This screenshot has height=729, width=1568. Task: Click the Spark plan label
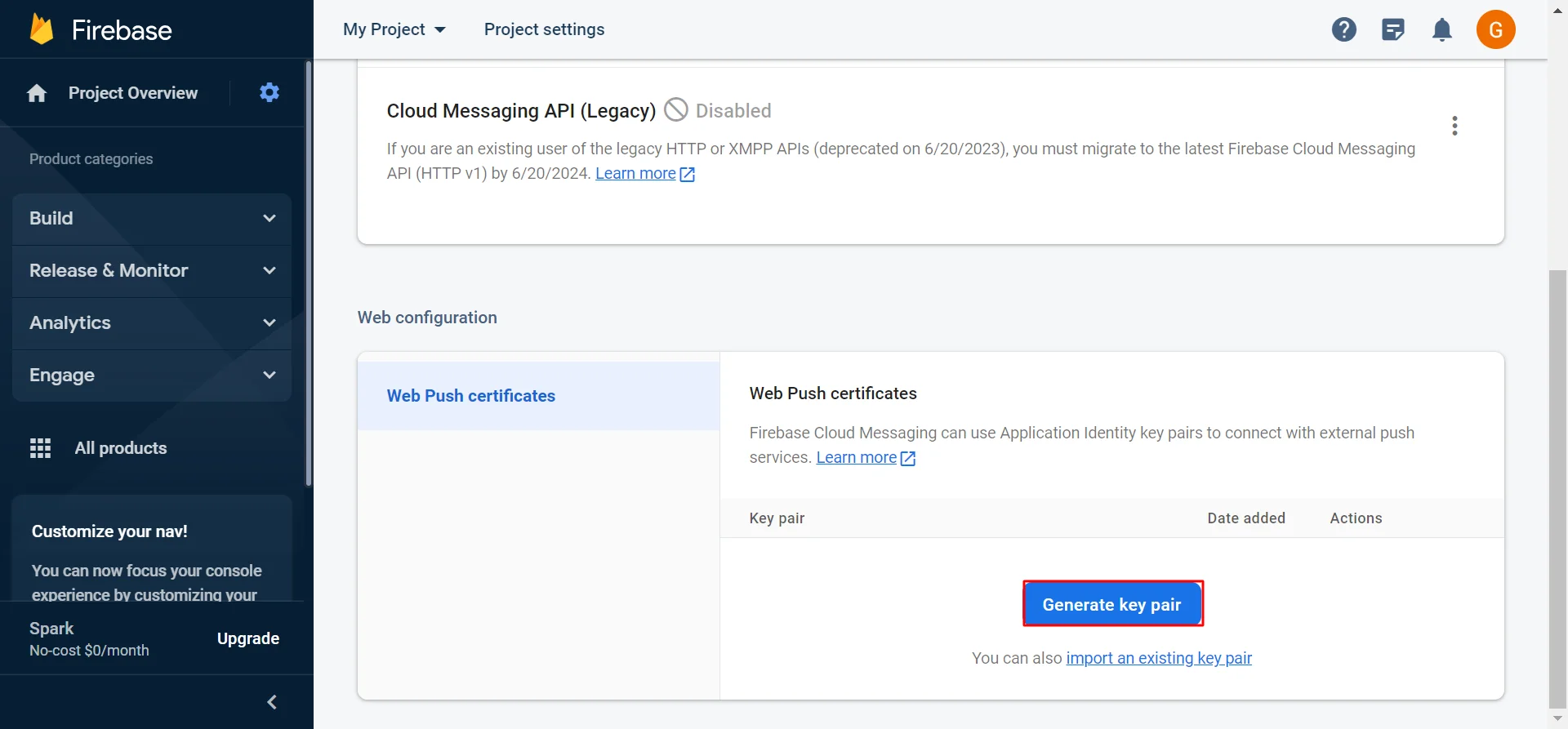[x=51, y=629]
